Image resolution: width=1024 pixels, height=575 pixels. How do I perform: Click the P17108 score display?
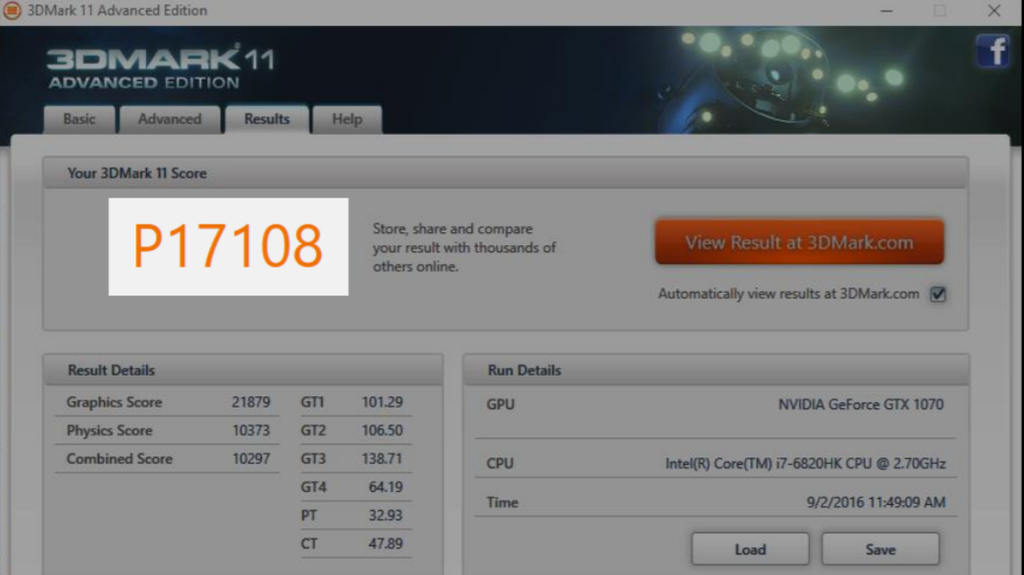click(228, 246)
